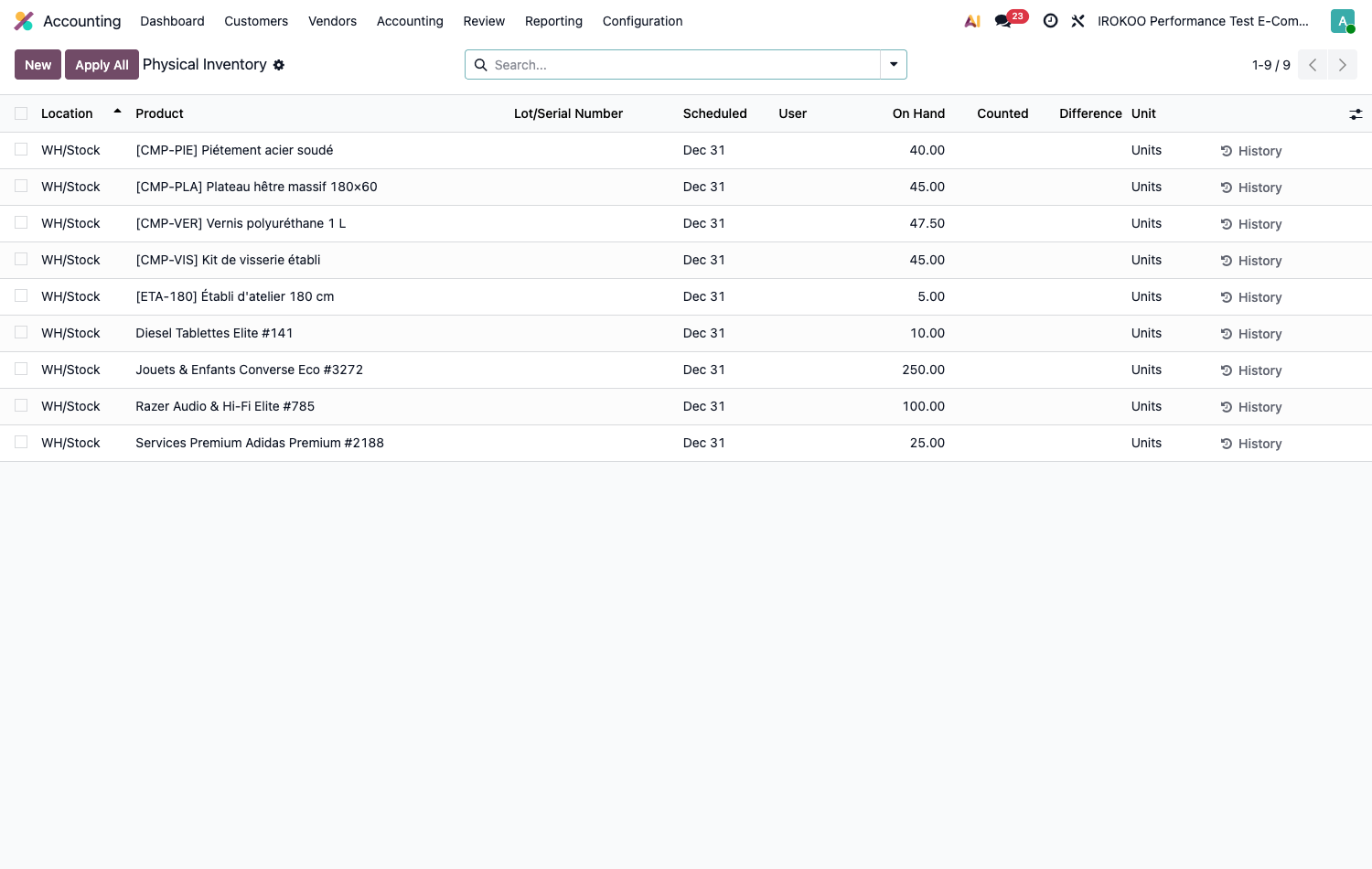Sort by the Unit column header
This screenshot has height=869, width=1372.
(1143, 113)
